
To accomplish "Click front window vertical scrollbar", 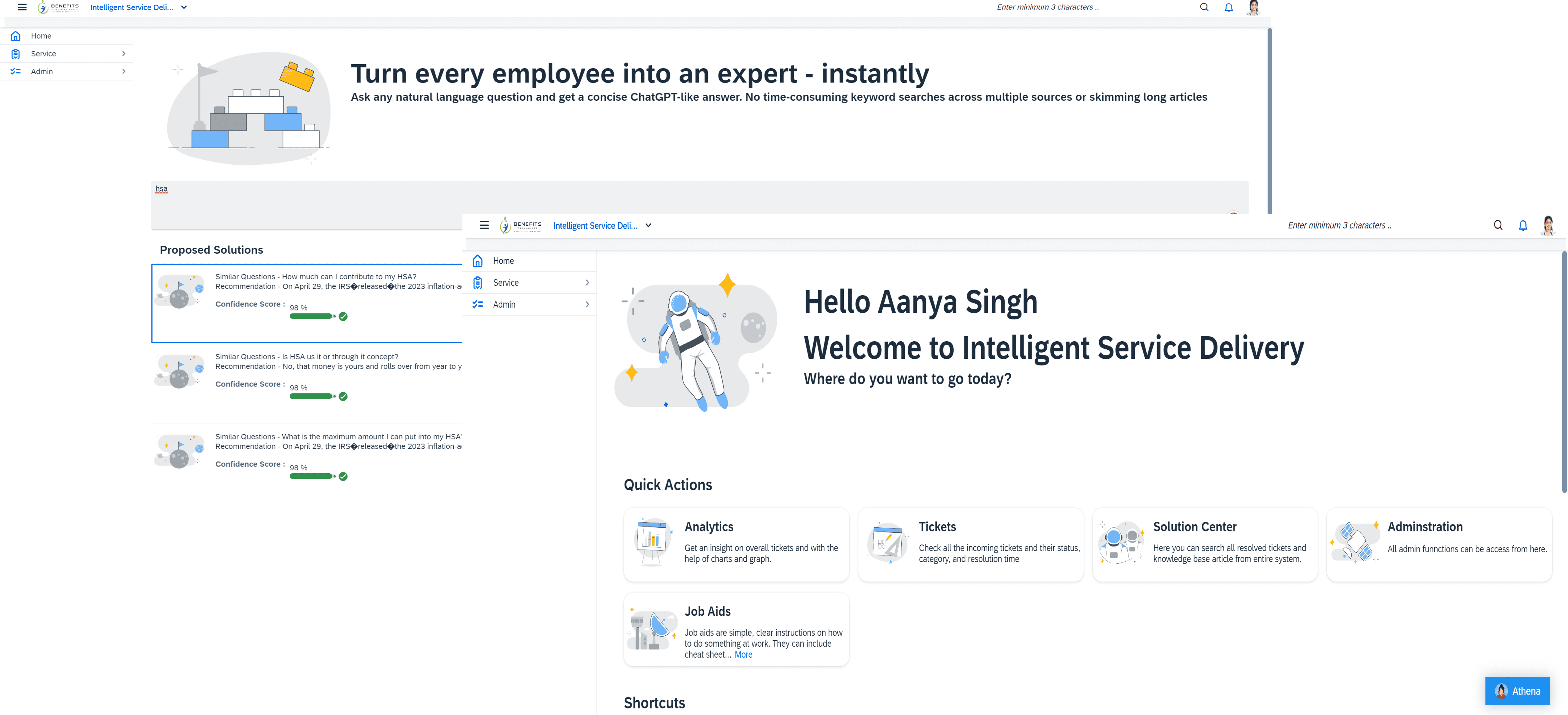I will click(x=1564, y=371).
